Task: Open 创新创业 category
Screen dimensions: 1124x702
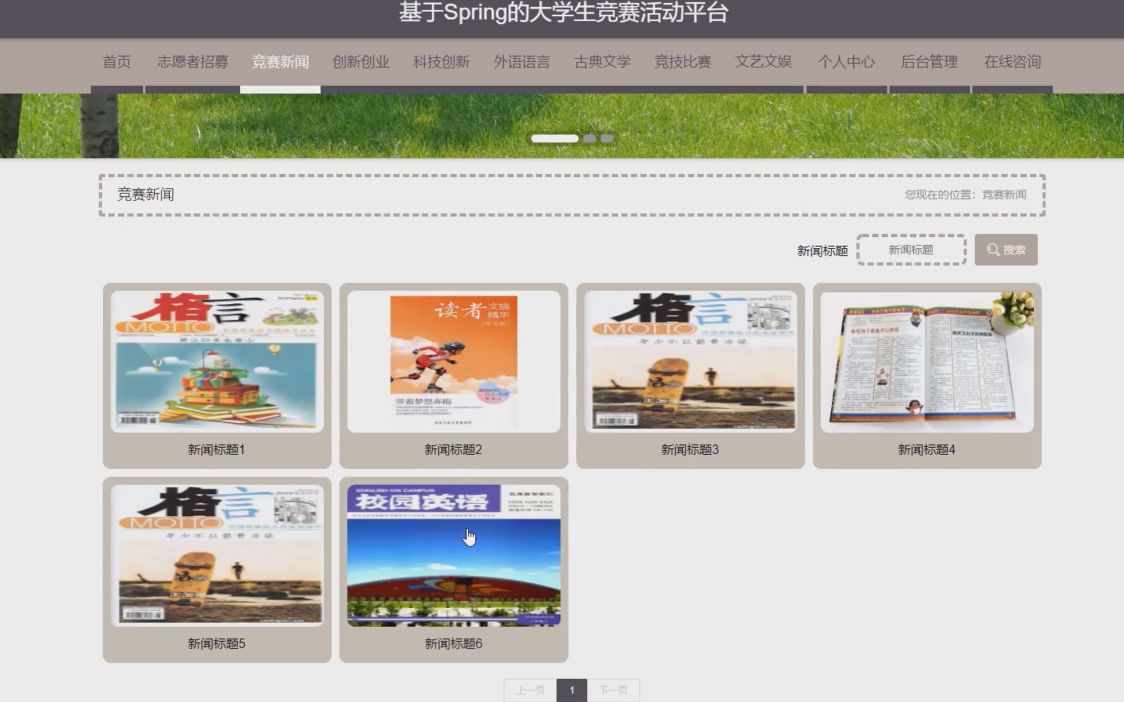Action: (361, 62)
